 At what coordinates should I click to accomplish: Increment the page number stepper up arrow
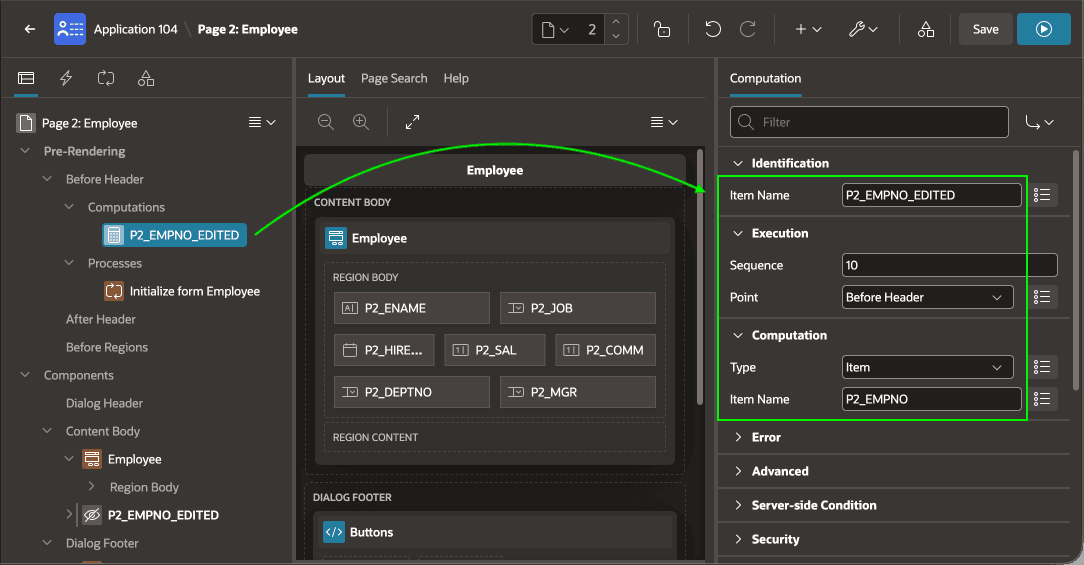(616, 22)
